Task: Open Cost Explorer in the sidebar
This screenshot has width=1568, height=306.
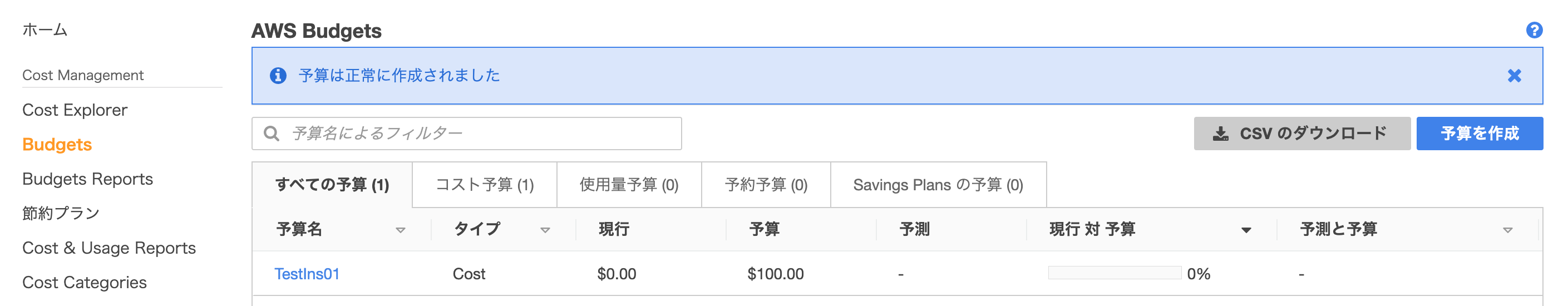Action: click(75, 110)
